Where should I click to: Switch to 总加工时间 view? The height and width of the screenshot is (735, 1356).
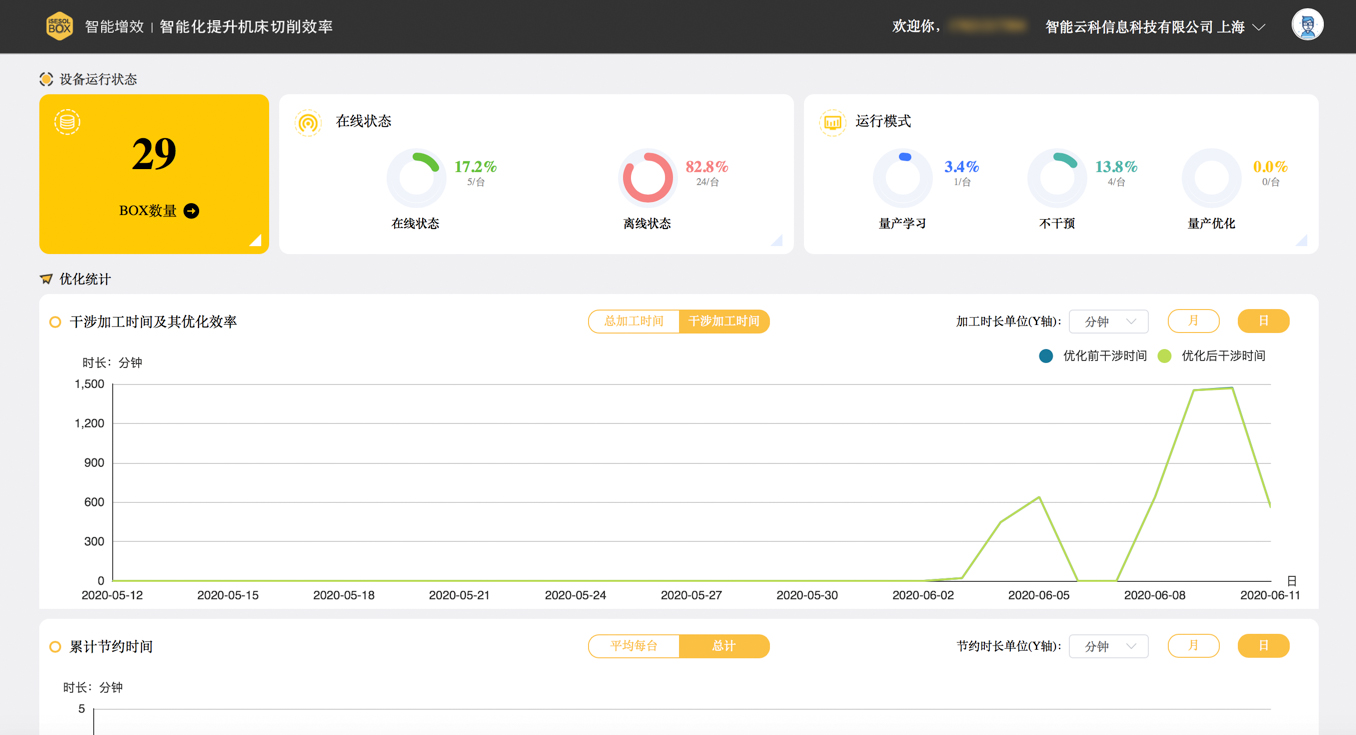click(x=634, y=321)
